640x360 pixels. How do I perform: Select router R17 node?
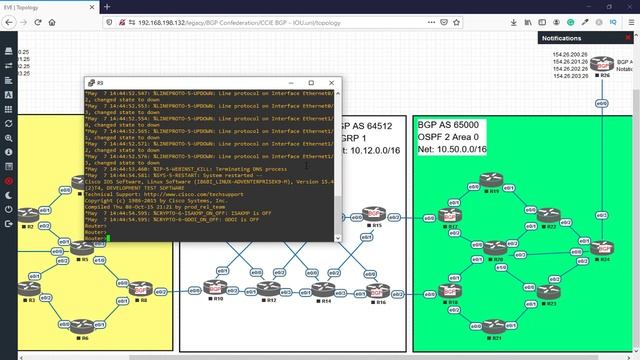[x=450, y=215]
